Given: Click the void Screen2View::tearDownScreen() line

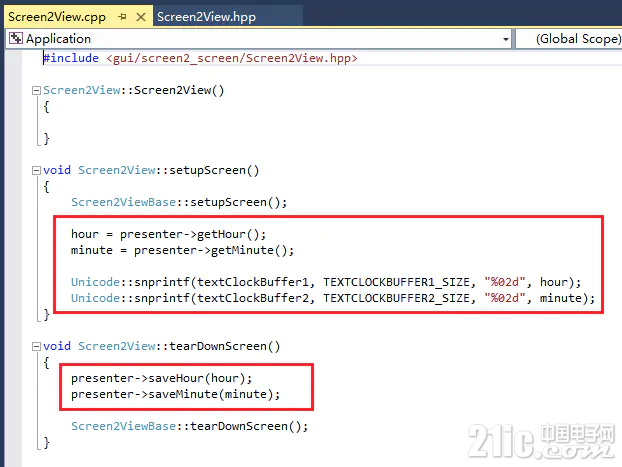Looking at the screenshot, I should pyautogui.click(x=161, y=346).
